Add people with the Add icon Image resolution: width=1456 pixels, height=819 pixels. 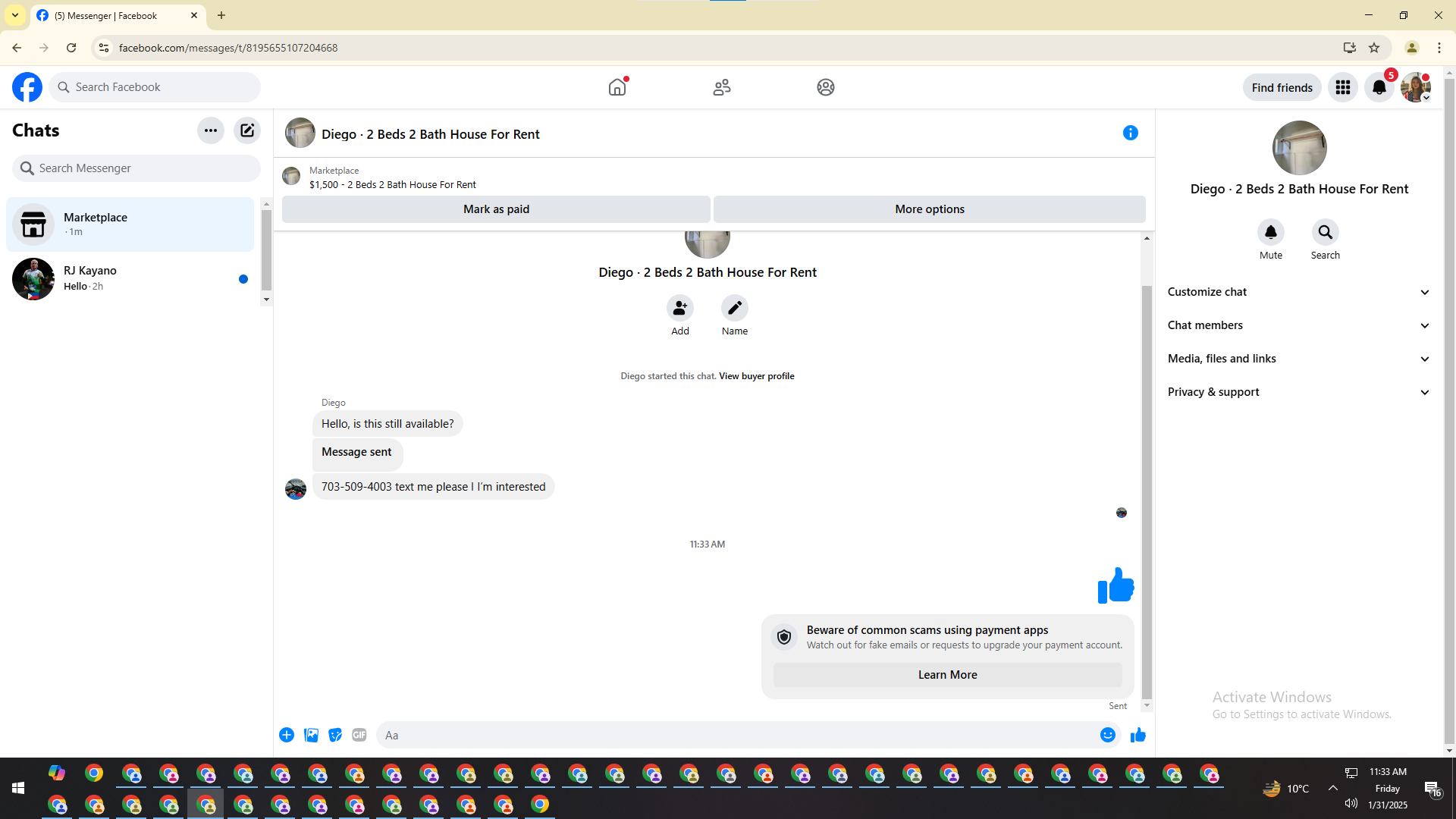click(x=680, y=308)
